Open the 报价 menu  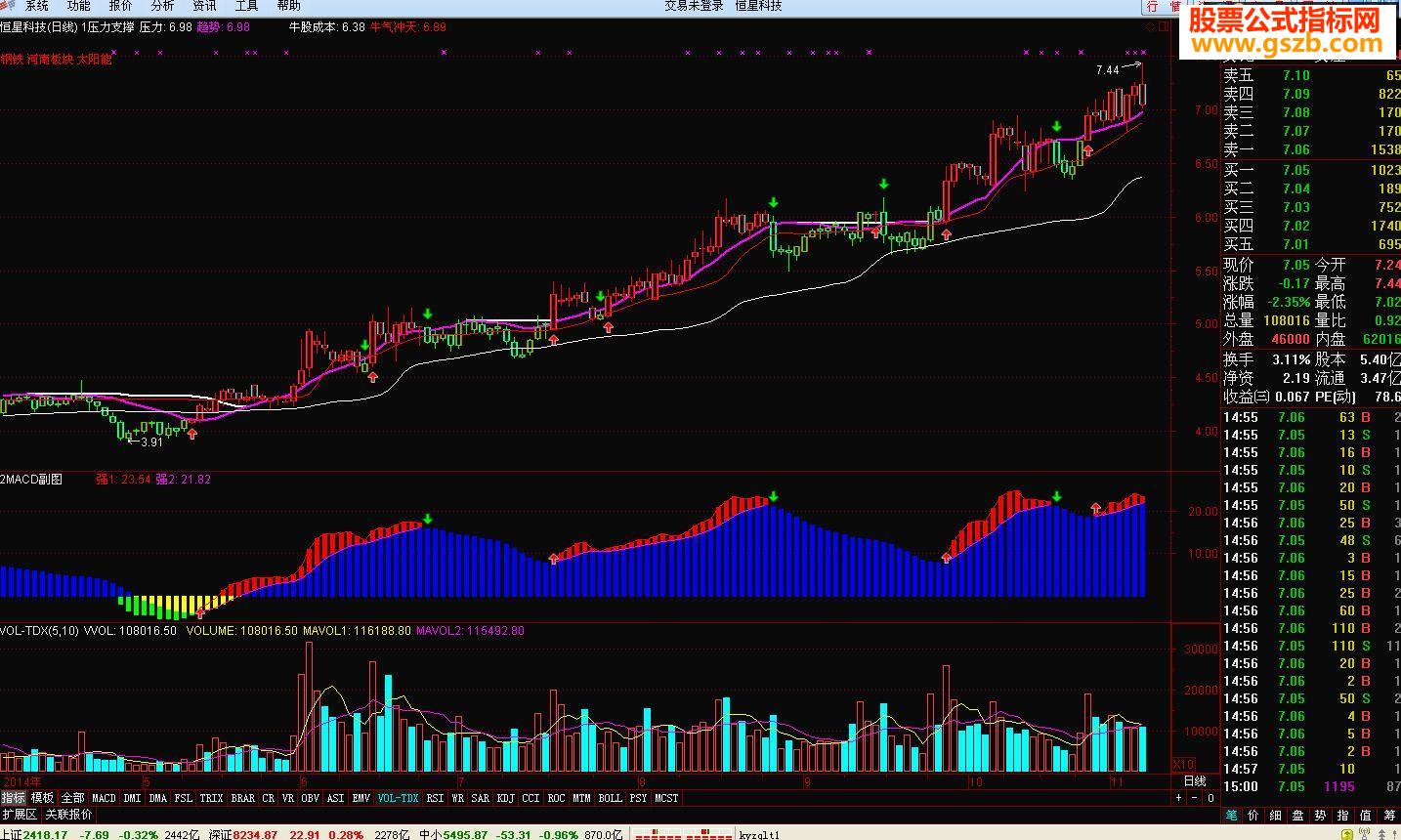click(121, 6)
